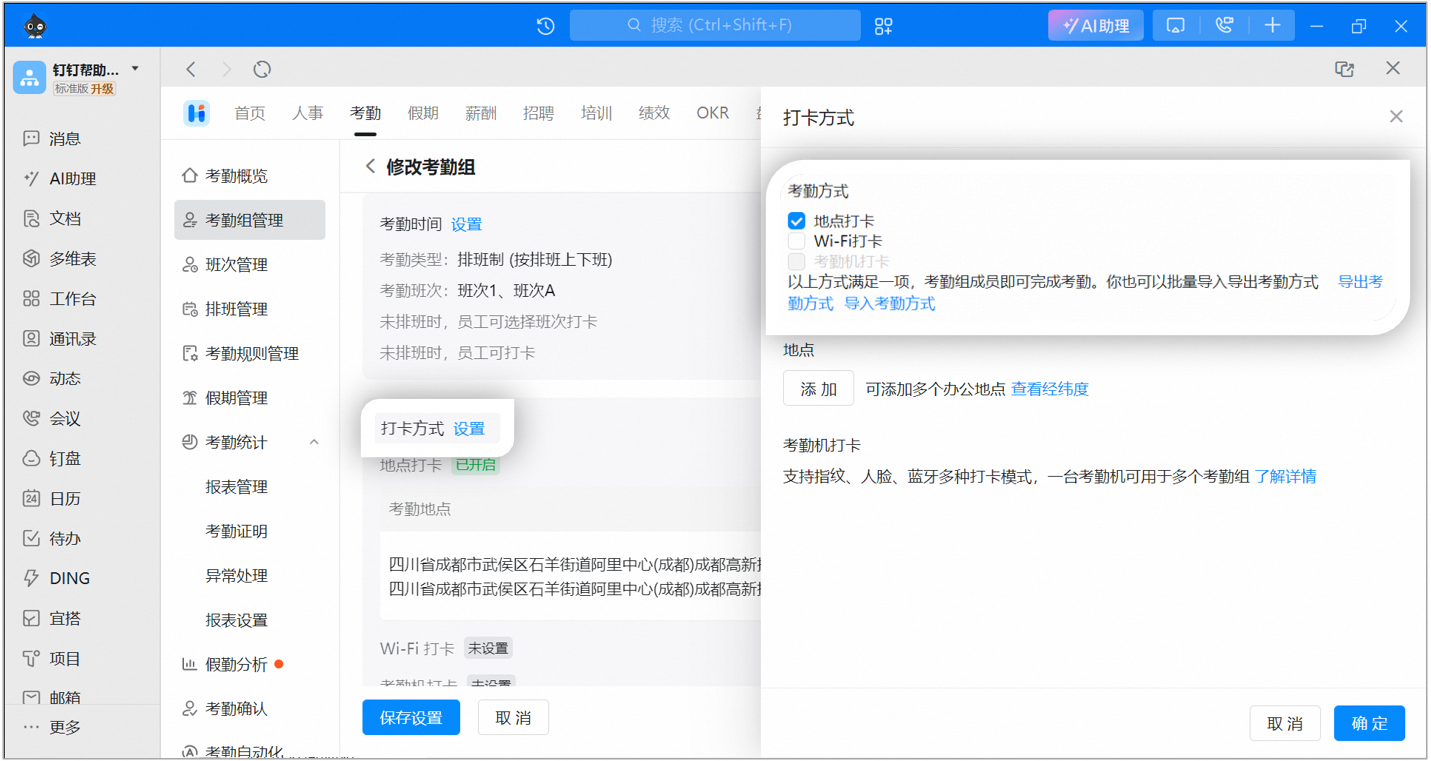The width and height of the screenshot is (1431, 761).
Task: Go back with the browser back arrow
Action: click(191, 69)
